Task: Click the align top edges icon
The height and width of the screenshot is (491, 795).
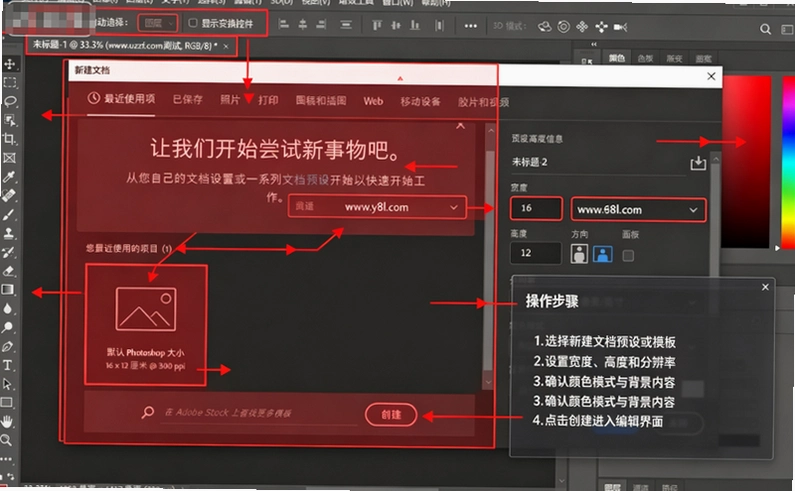Action: [377, 25]
